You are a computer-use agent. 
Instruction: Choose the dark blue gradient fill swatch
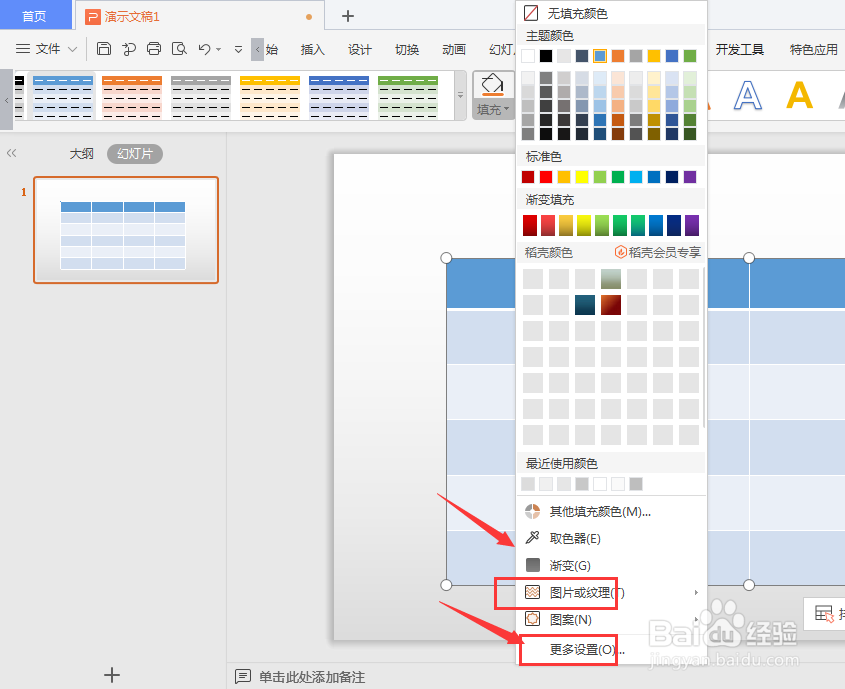pos(674,225)
